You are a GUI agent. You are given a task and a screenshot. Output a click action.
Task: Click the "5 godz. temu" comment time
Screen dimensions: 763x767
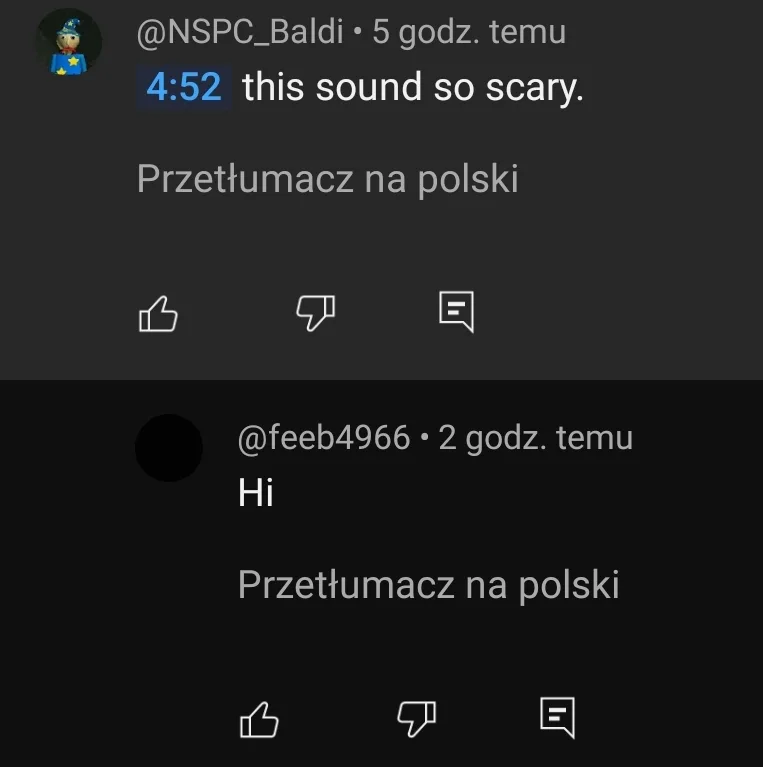(x=469, y=33)
